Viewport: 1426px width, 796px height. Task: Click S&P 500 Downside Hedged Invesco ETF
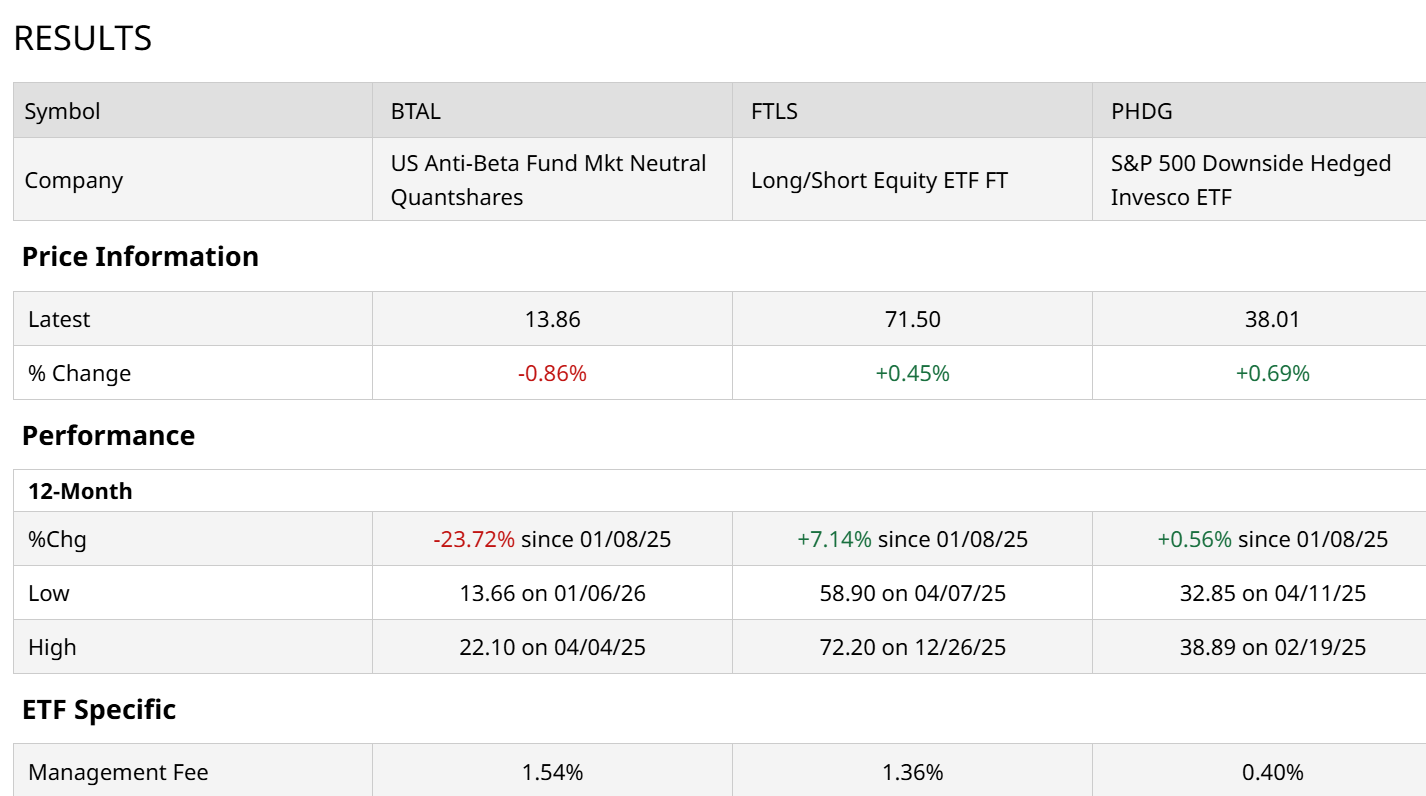(x=1250, y=180)
